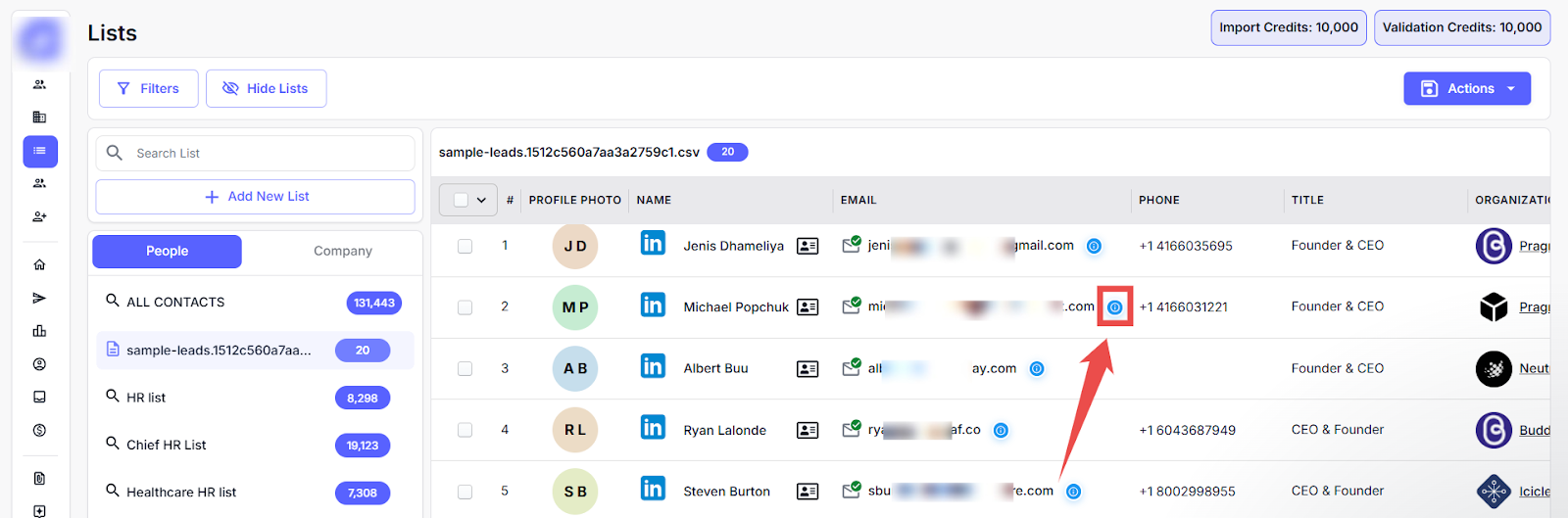
Task: Check the row checkbox for Jenis Dhameliya
Action: pyautogui.click(x=465, y=246)
